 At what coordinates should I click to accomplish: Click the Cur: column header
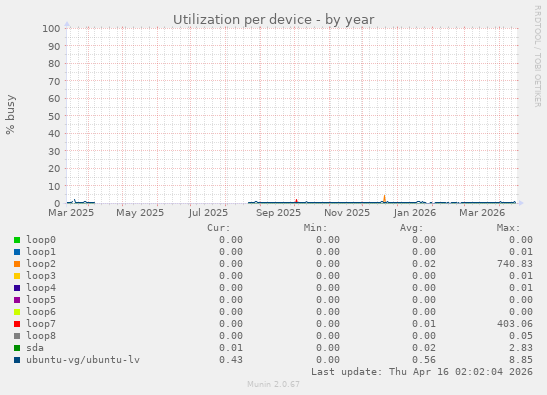219,228
